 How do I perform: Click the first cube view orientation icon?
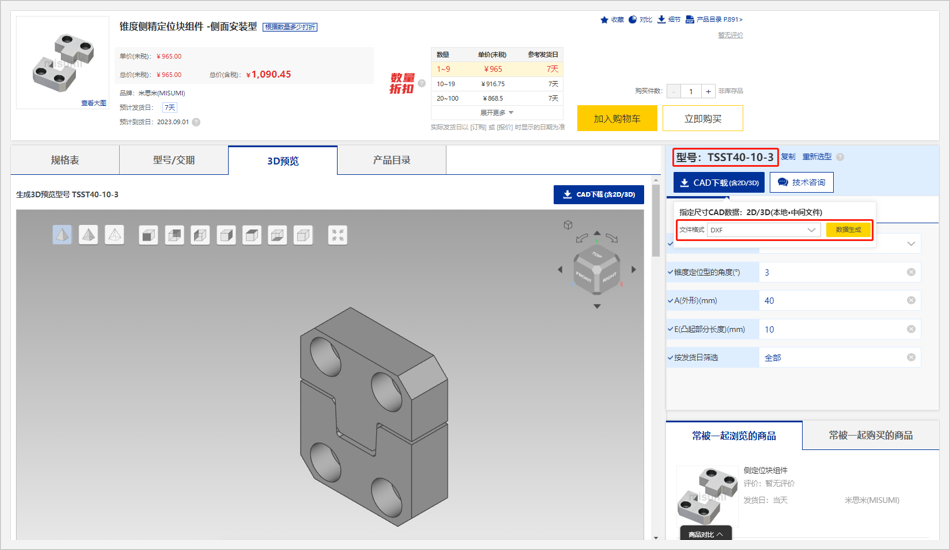(148, 235)
